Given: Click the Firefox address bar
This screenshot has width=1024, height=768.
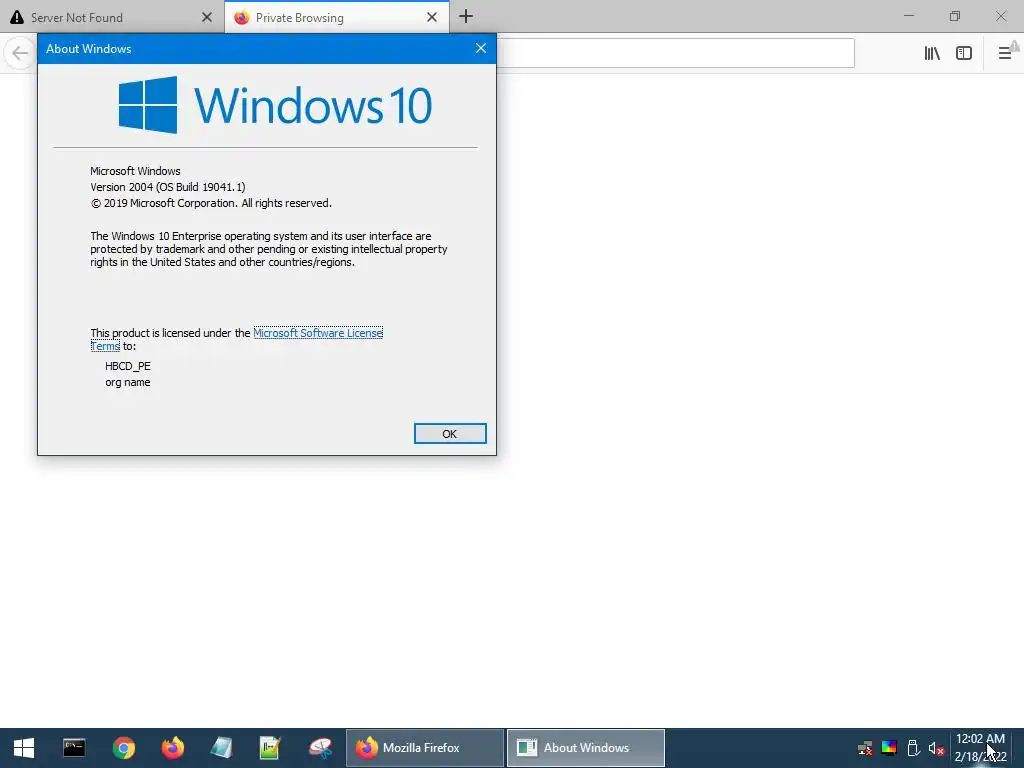Looking at the screenshot, I should click(x=675, y=53).
